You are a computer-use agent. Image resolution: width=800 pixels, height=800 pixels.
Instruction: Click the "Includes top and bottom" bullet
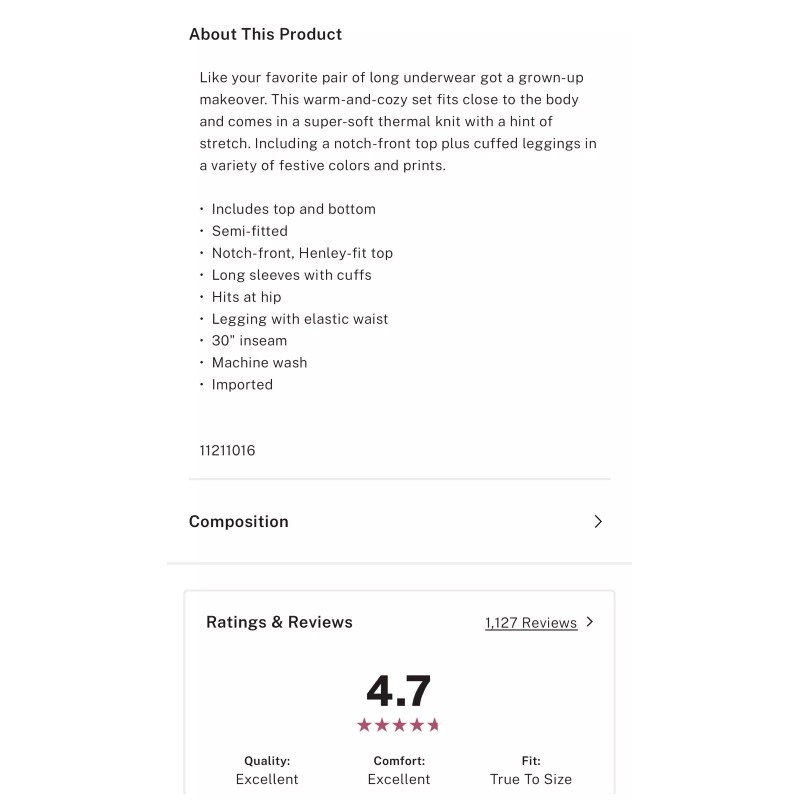pos(293,209)
